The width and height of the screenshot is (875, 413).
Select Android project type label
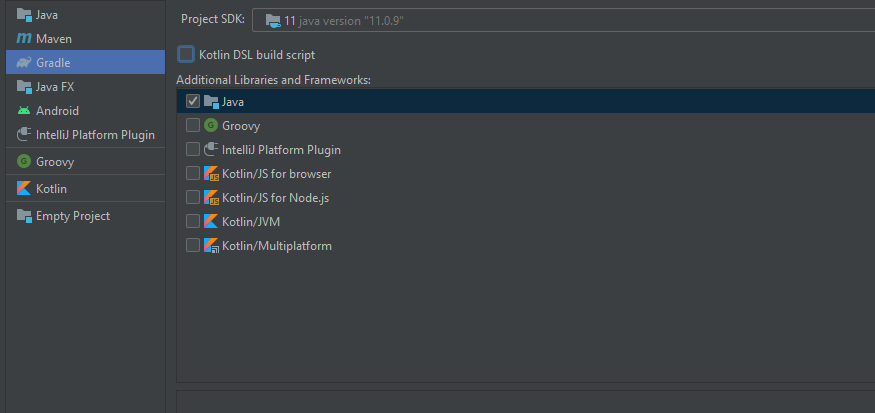click(x=57, y=111)
